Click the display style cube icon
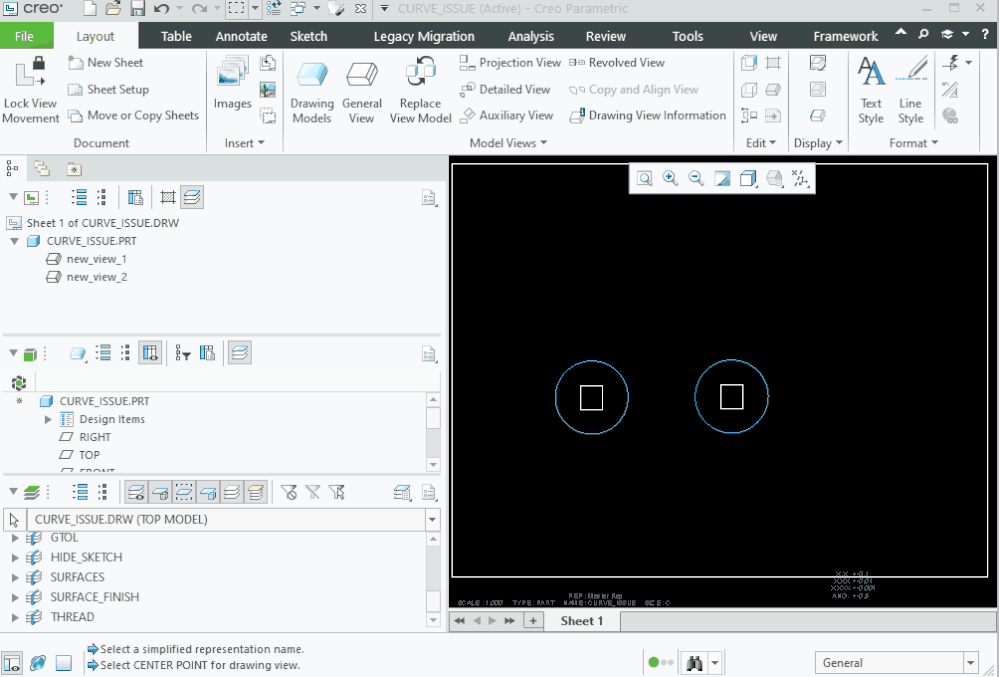The width and height of the screenshot is (999, 677). 748,178
